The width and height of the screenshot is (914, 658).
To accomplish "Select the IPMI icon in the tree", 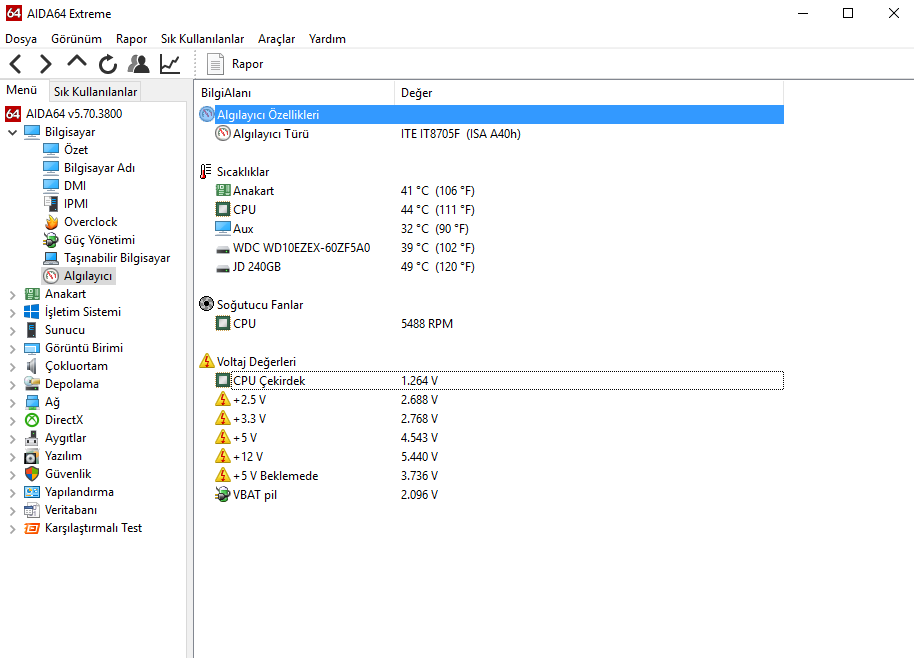I will [x=51, y=204].
